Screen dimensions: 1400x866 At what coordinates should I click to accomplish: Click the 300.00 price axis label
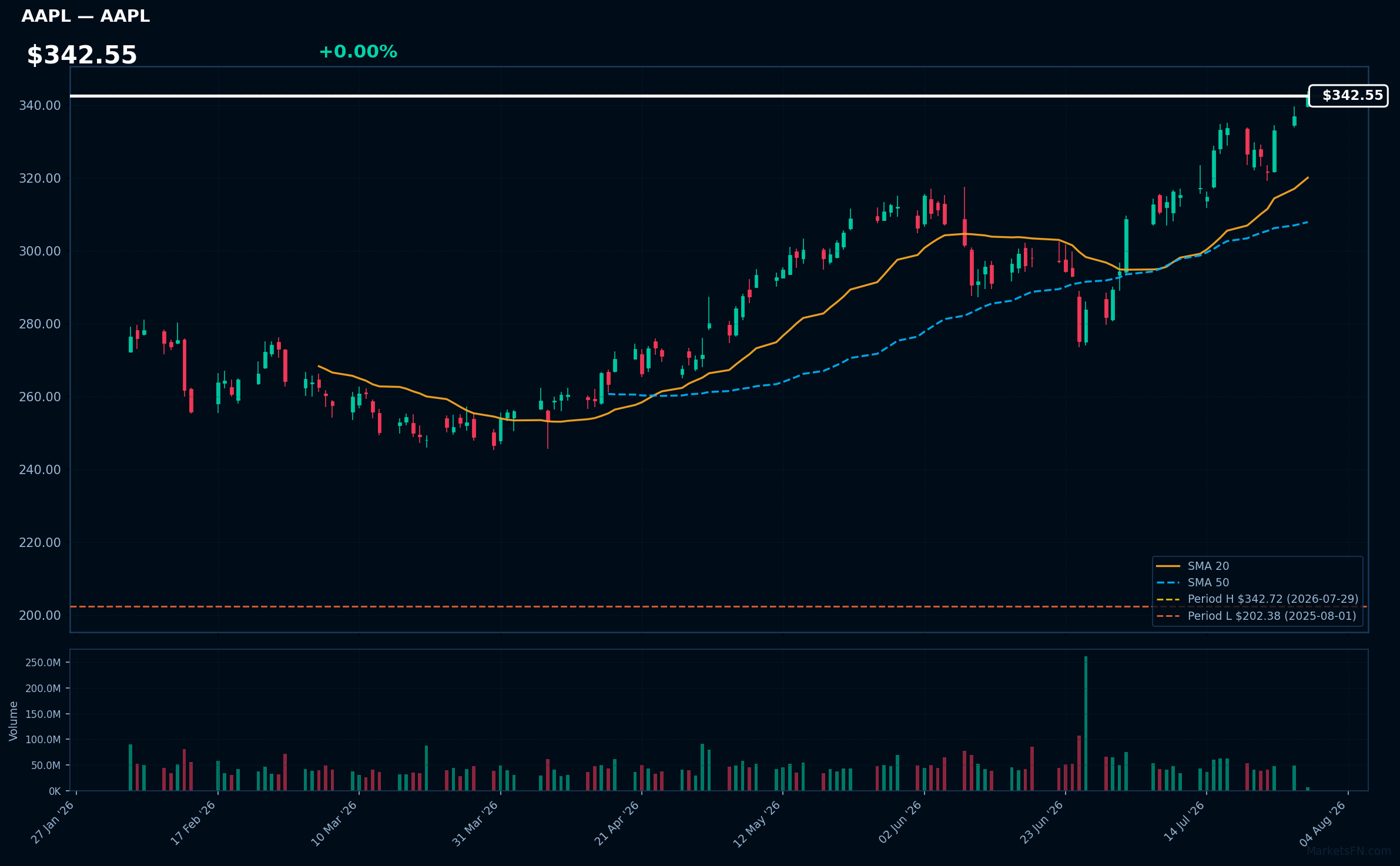pyautogui.click(x=40, y=251)
